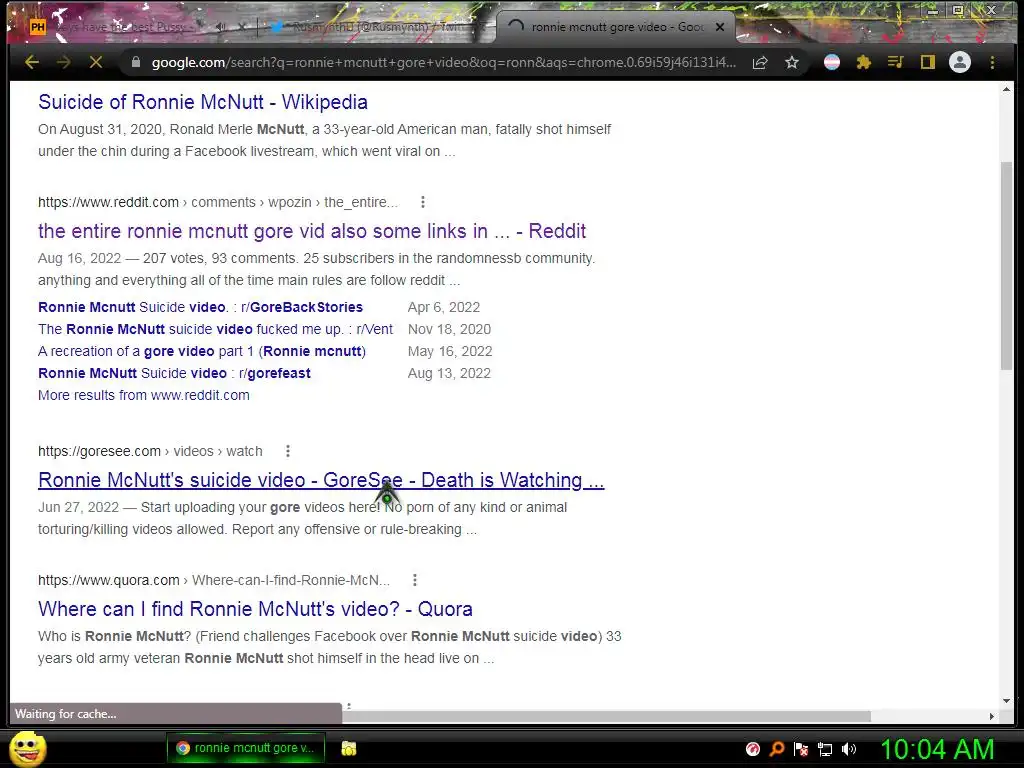The width and height of the screenshot is (1024, 768).
Task: Click the Chrome taskbar button
Action: pyautogui.click(x=246, y=748)
